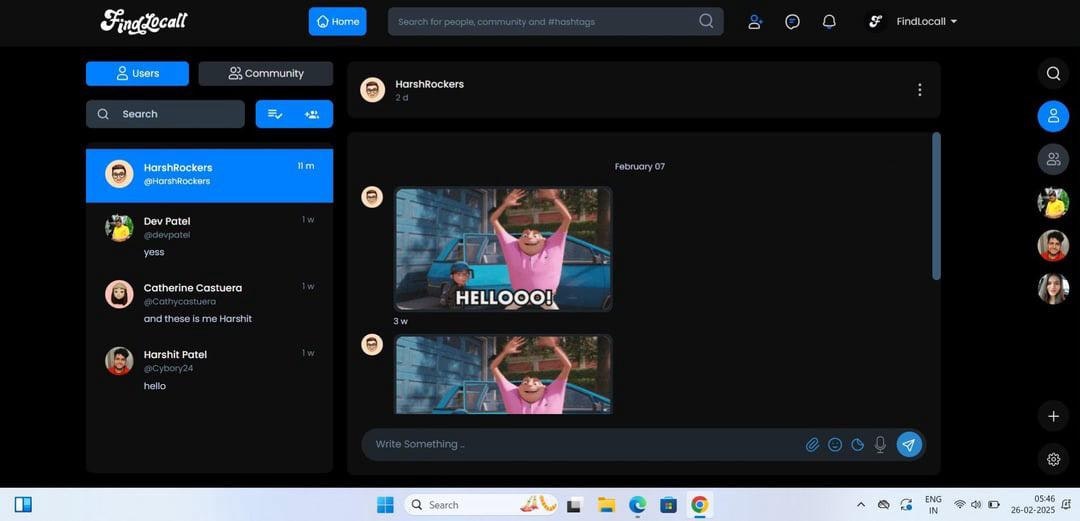Open Microsoft Edge from the taskbar
Viewport: 1080px width, 521px height.
(637, 505)
